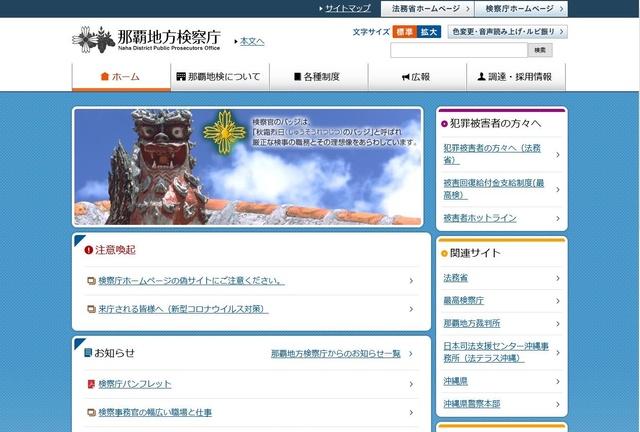Image resolution: width=640 pixels, height=432 pixels.
Task: Open the サイトマップ link
Action: (x=348, y=8)
